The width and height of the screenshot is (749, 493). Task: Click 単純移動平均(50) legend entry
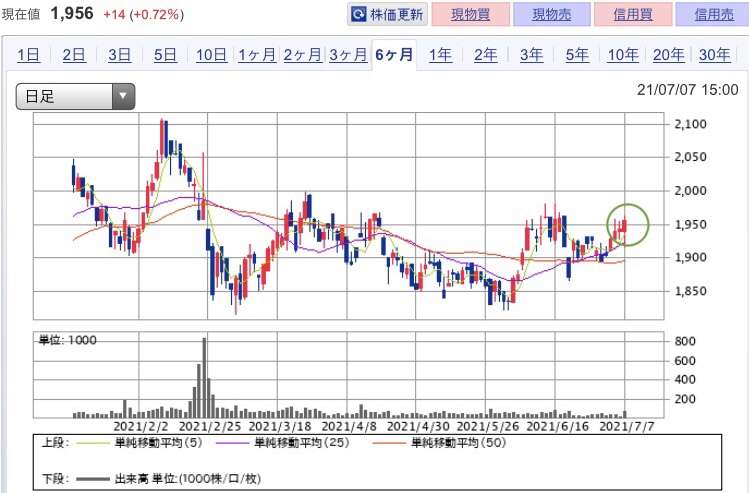point(439,443)
